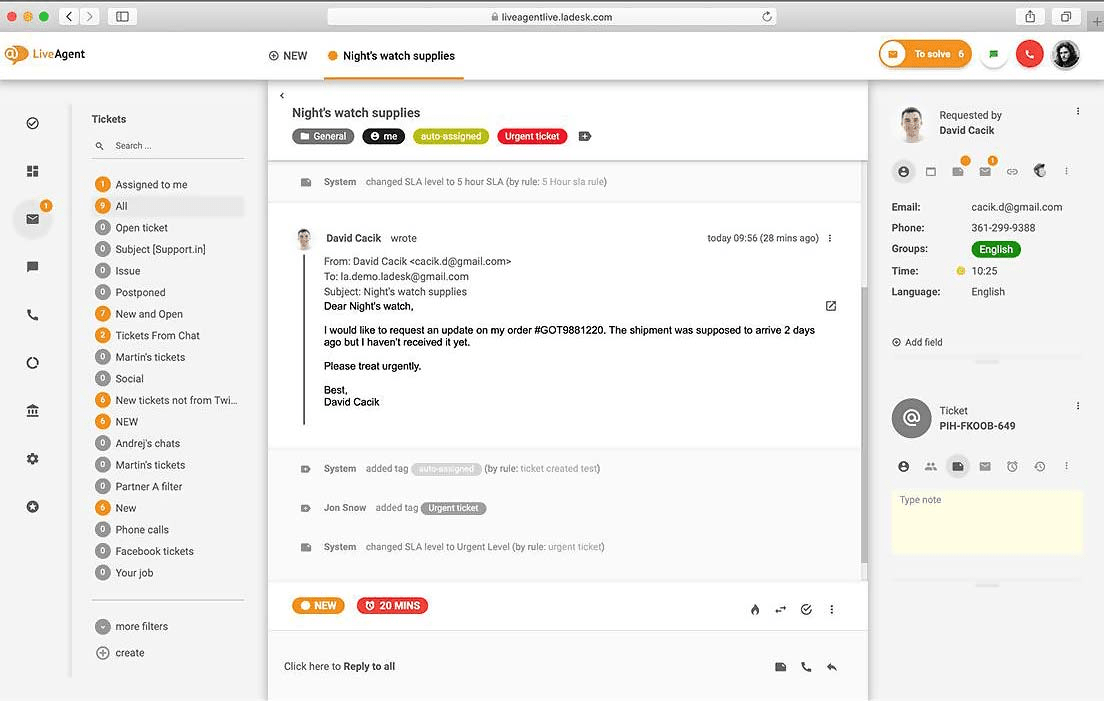Click the reply arrow icon at bottom right
The image size is (1104, 701).
pyautogui.click(x=832, y=666)
